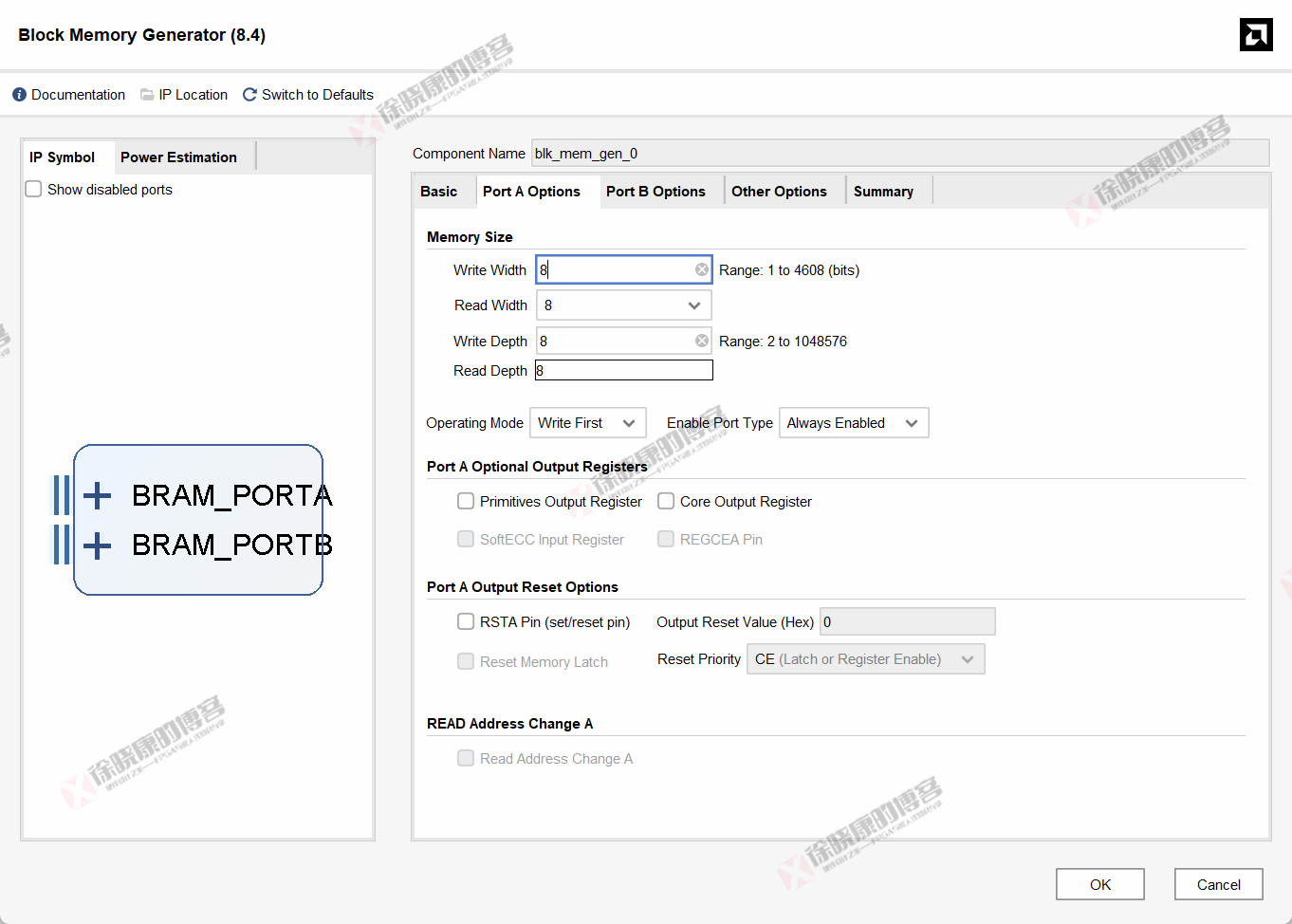Click the IP Location folder icon
This screenshot has width=1292, height=924.
coord(147,94)
